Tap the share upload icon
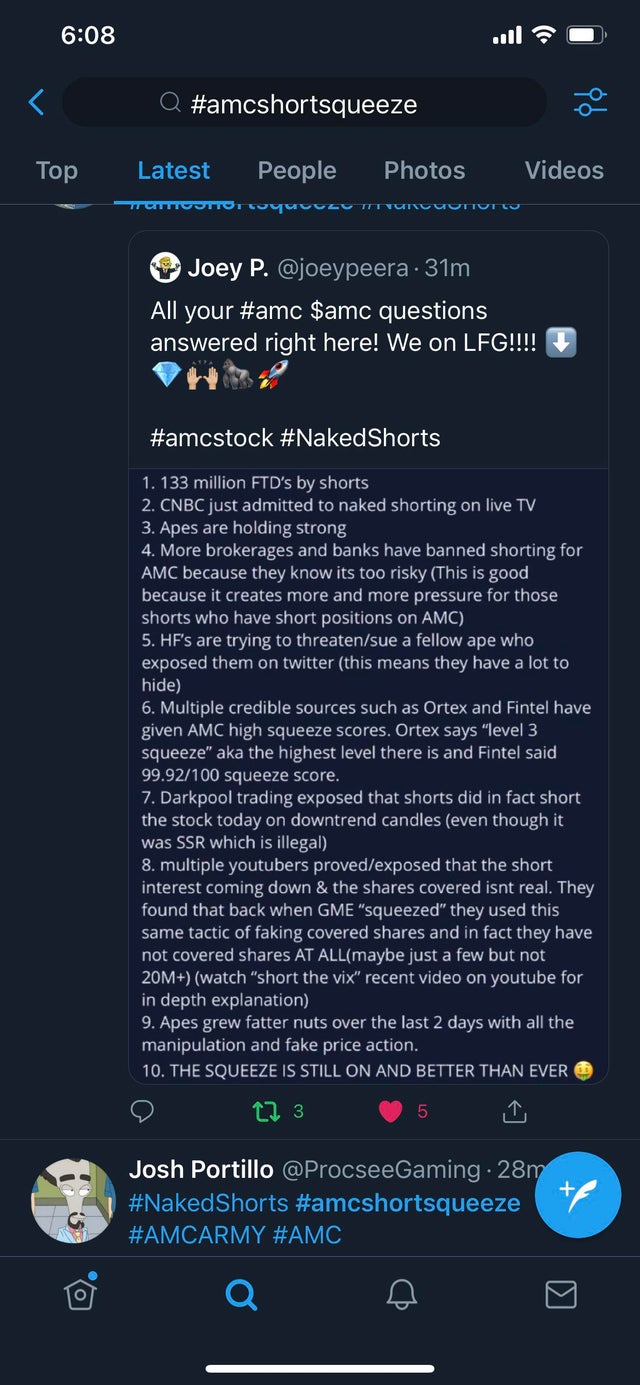Viewport: 640px width, 1385px height. [514, 1110]
